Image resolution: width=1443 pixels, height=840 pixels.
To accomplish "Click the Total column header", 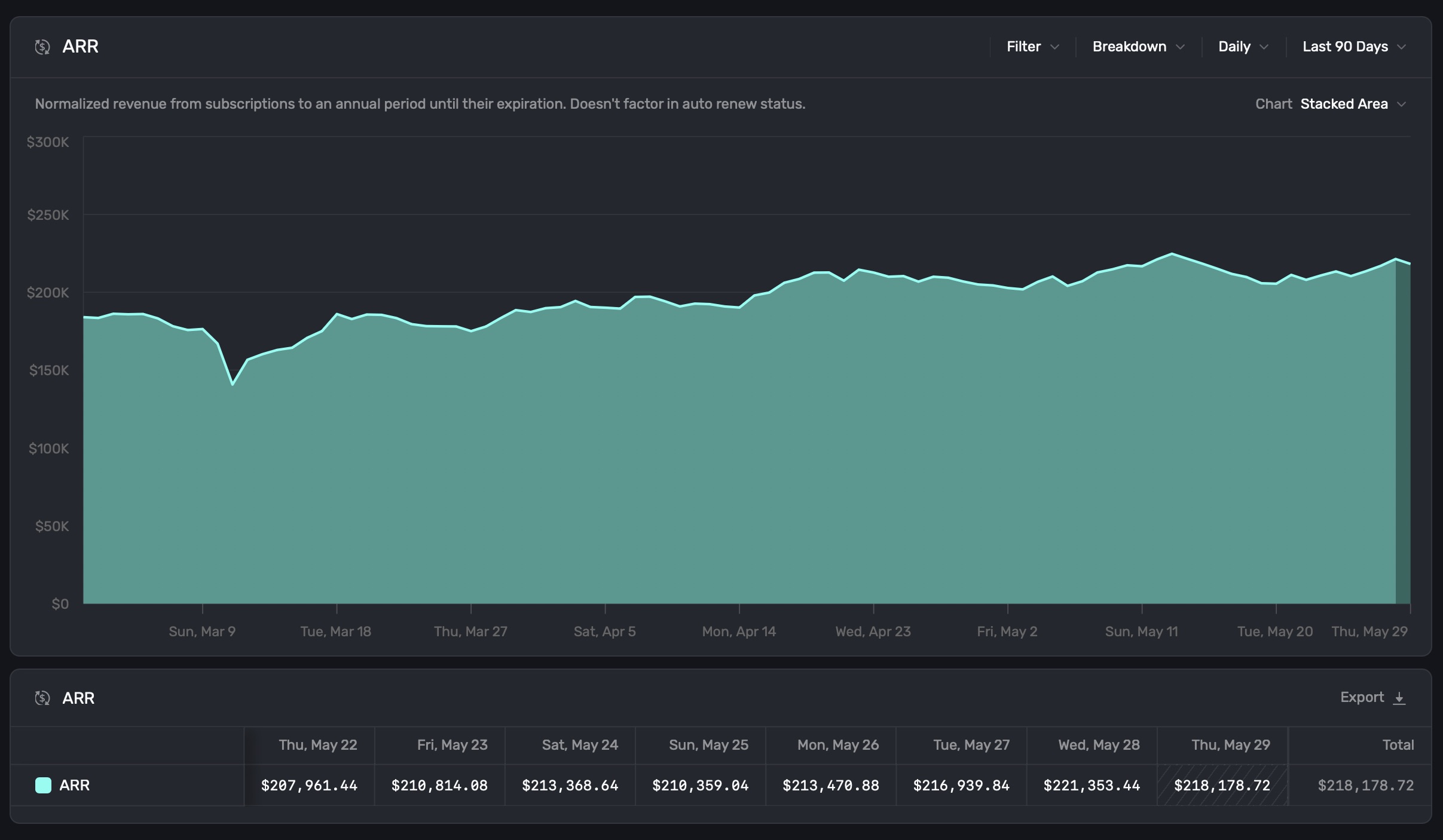I will point(1398,745).
